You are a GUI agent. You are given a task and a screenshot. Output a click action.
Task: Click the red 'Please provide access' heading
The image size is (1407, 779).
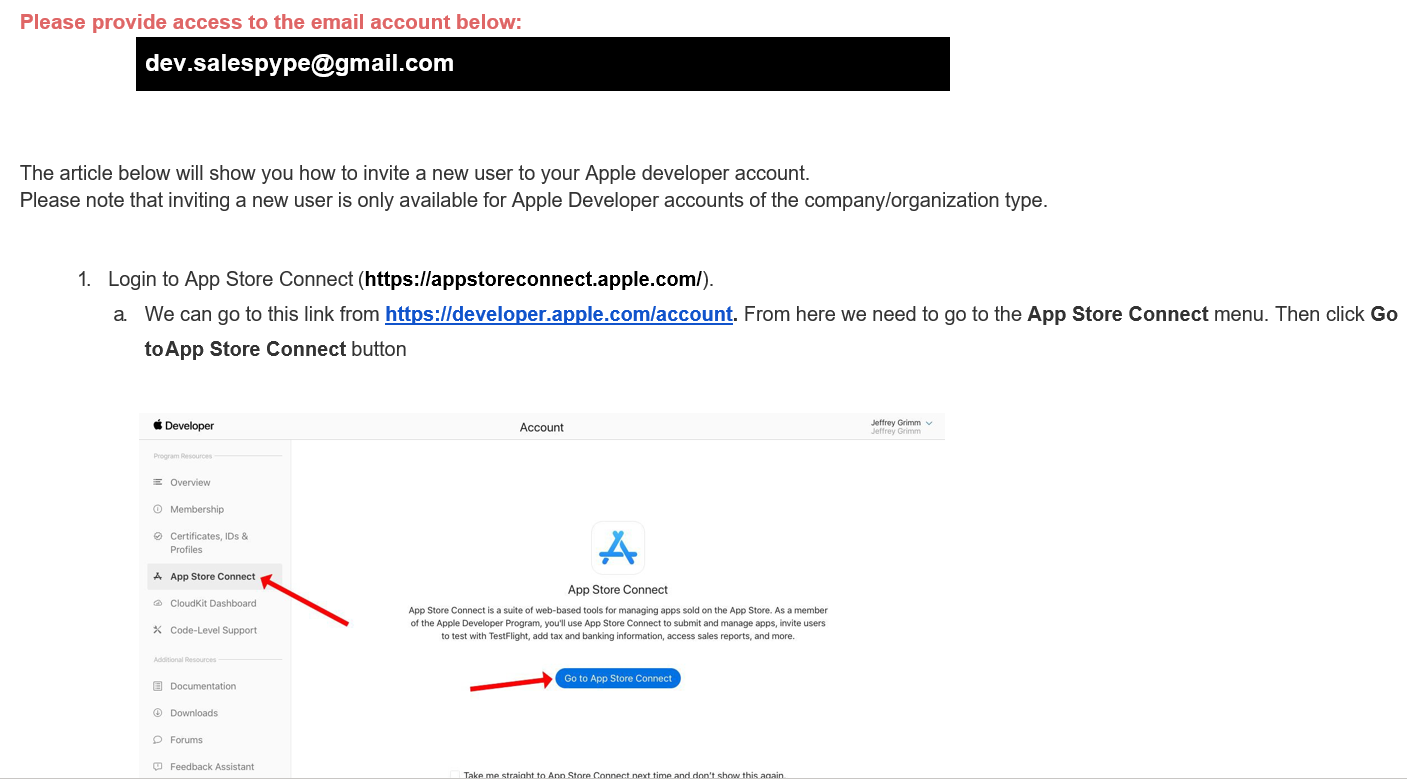(271, 22)
